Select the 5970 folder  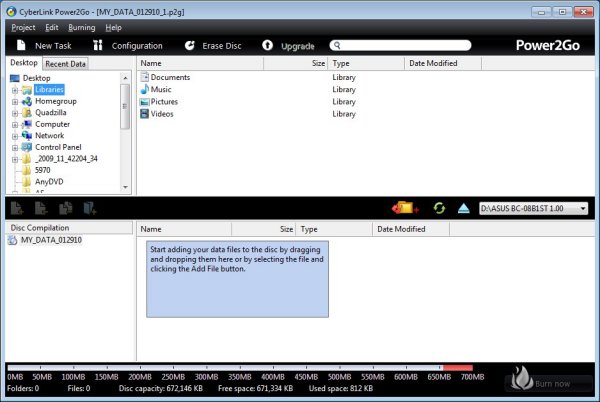pos(42,170)
